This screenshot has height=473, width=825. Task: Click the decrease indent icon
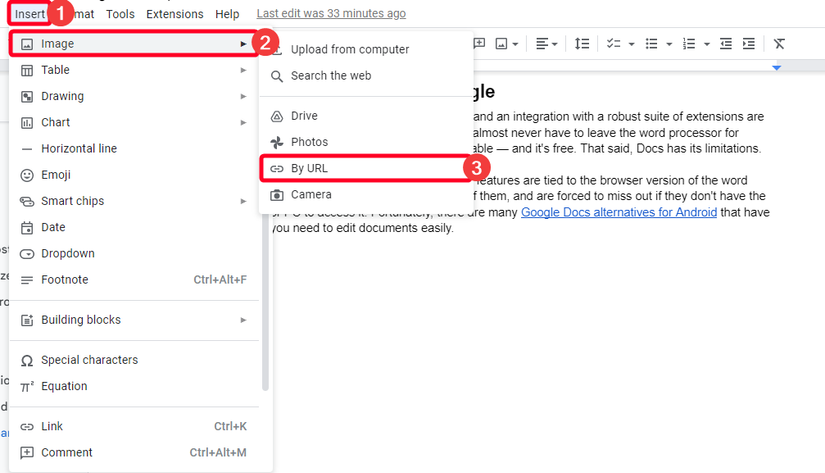pos(726,44)
